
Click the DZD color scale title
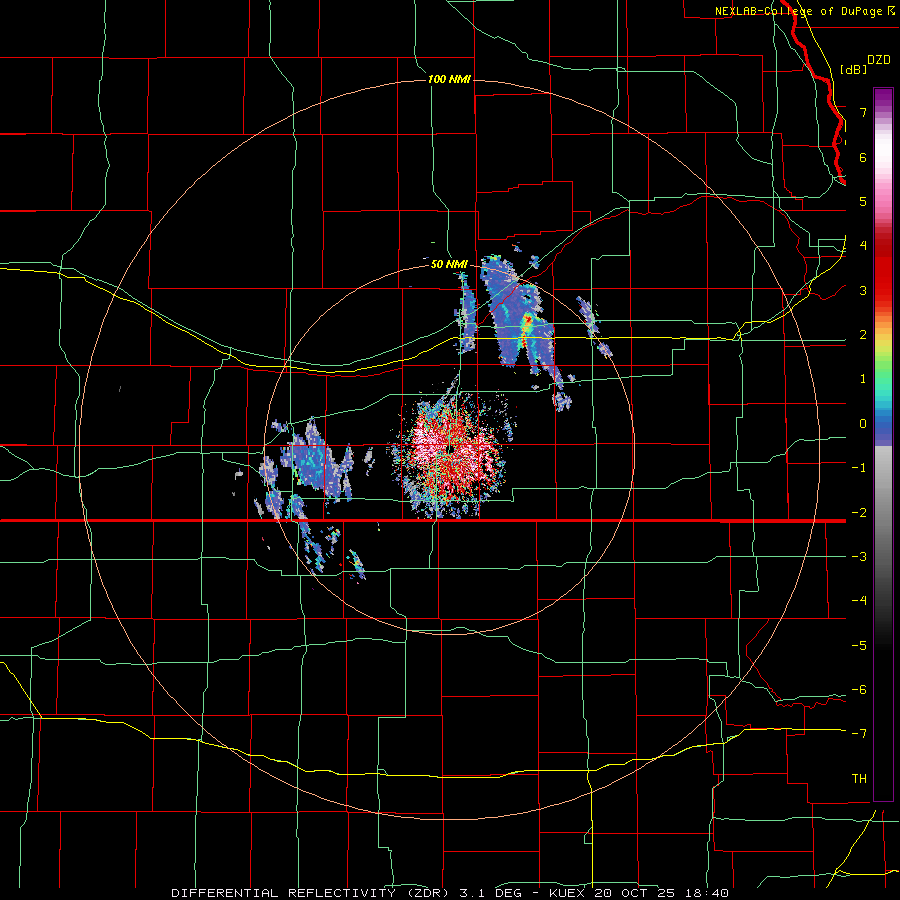click(x=879, y=60)
